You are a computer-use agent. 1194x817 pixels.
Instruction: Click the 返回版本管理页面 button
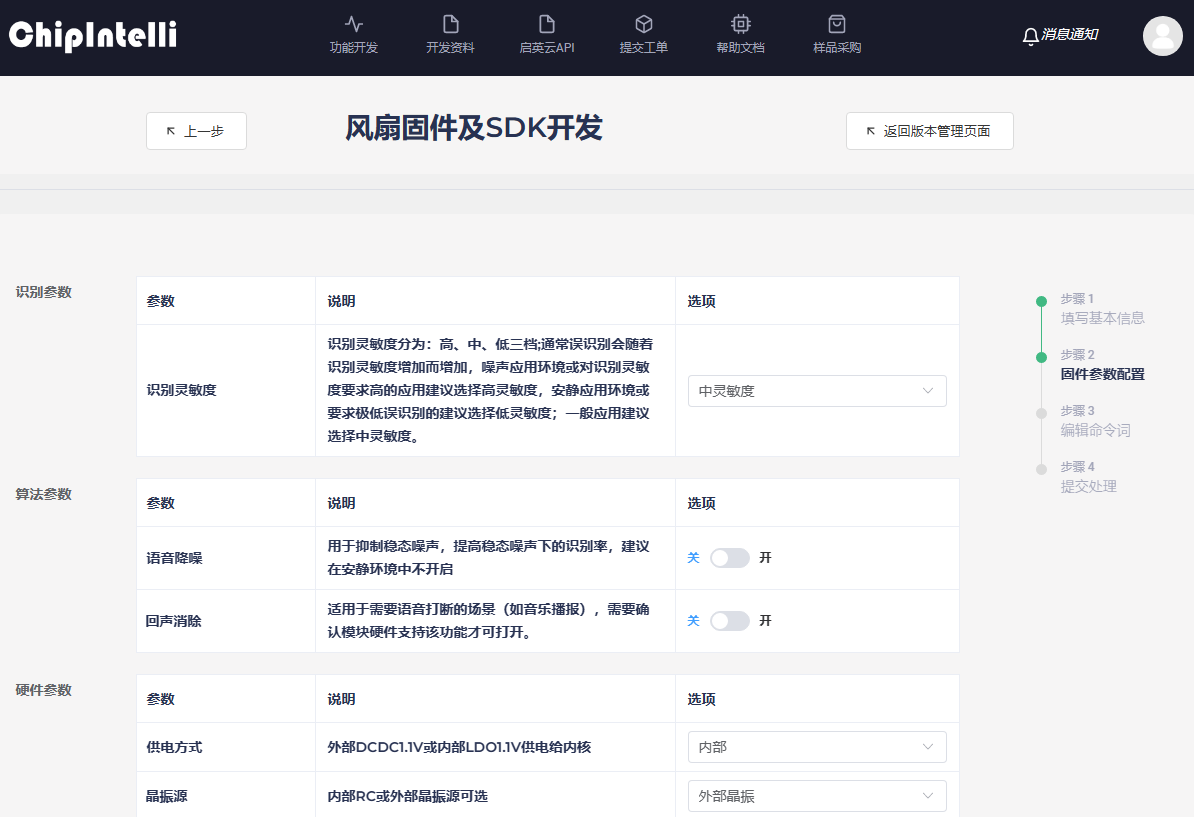point(929,131)
